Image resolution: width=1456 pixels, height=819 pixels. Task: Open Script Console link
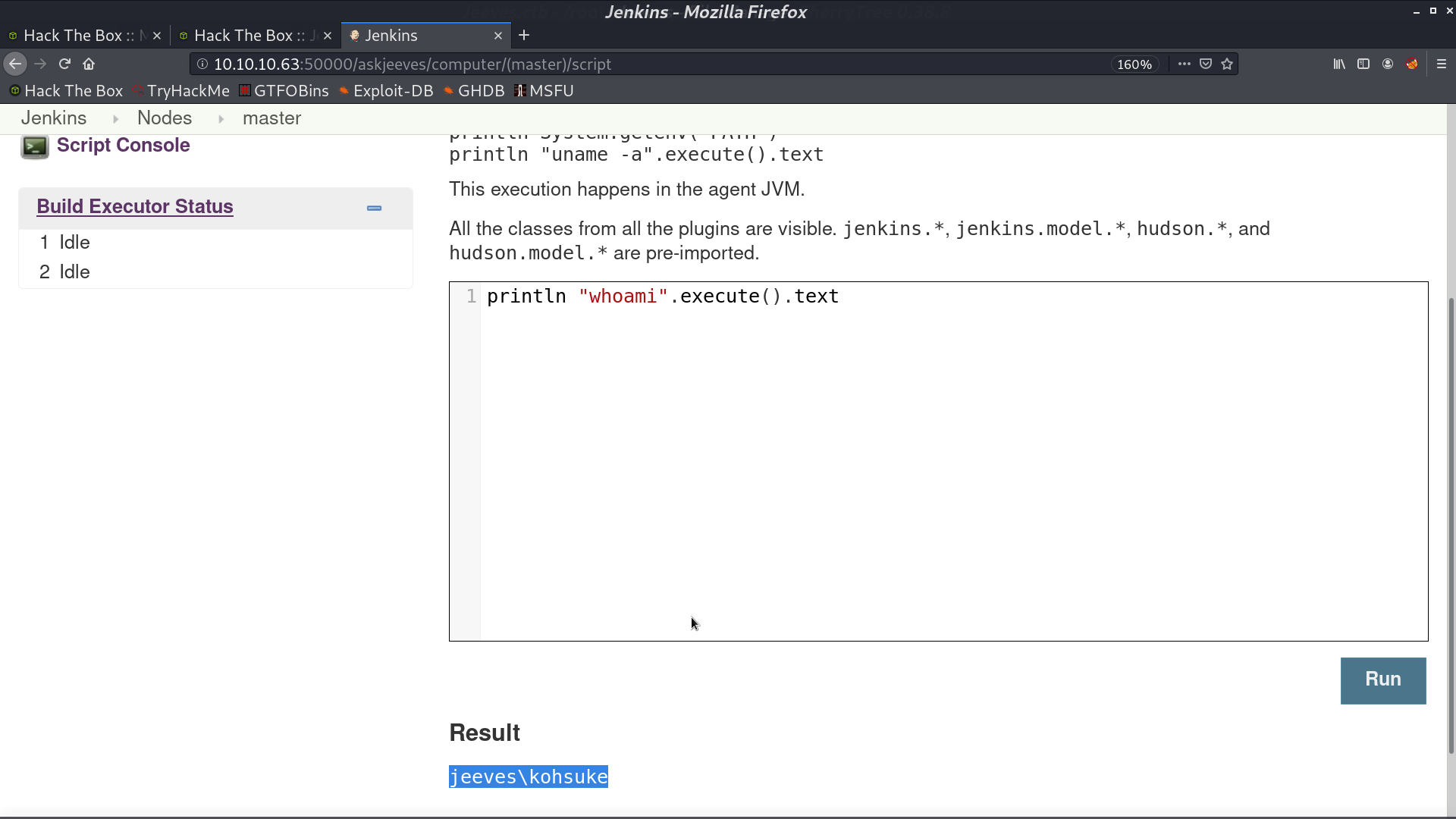[123, 146]
